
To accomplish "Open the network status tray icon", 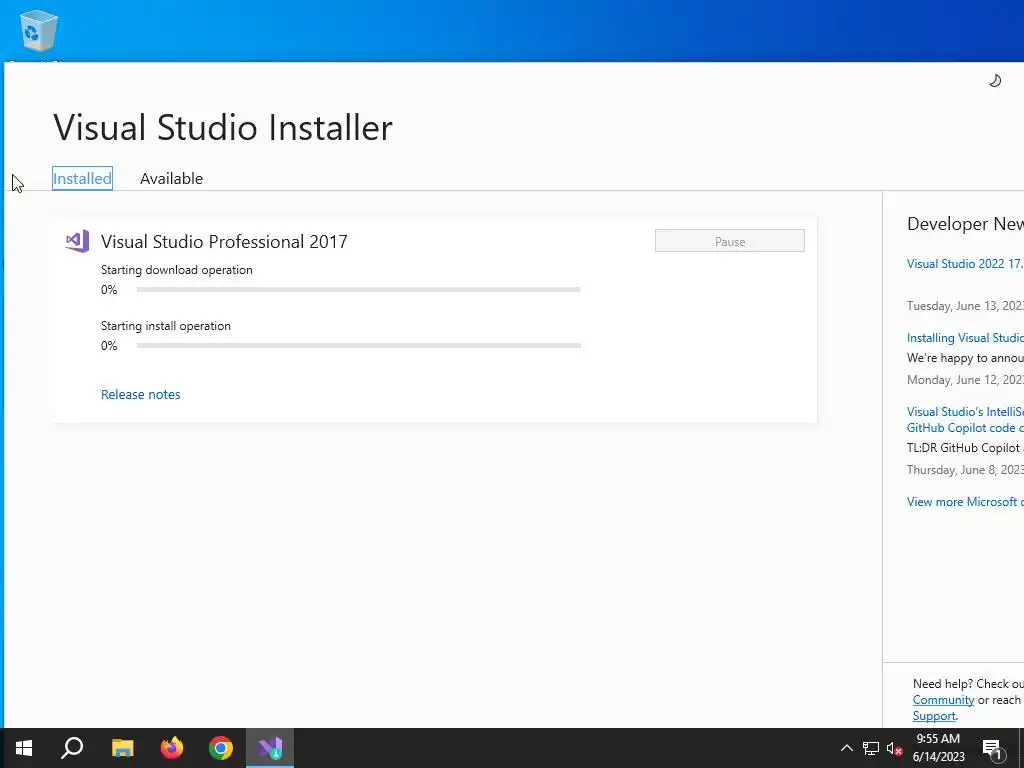I will pyautogui.click(x=871, y=748).
